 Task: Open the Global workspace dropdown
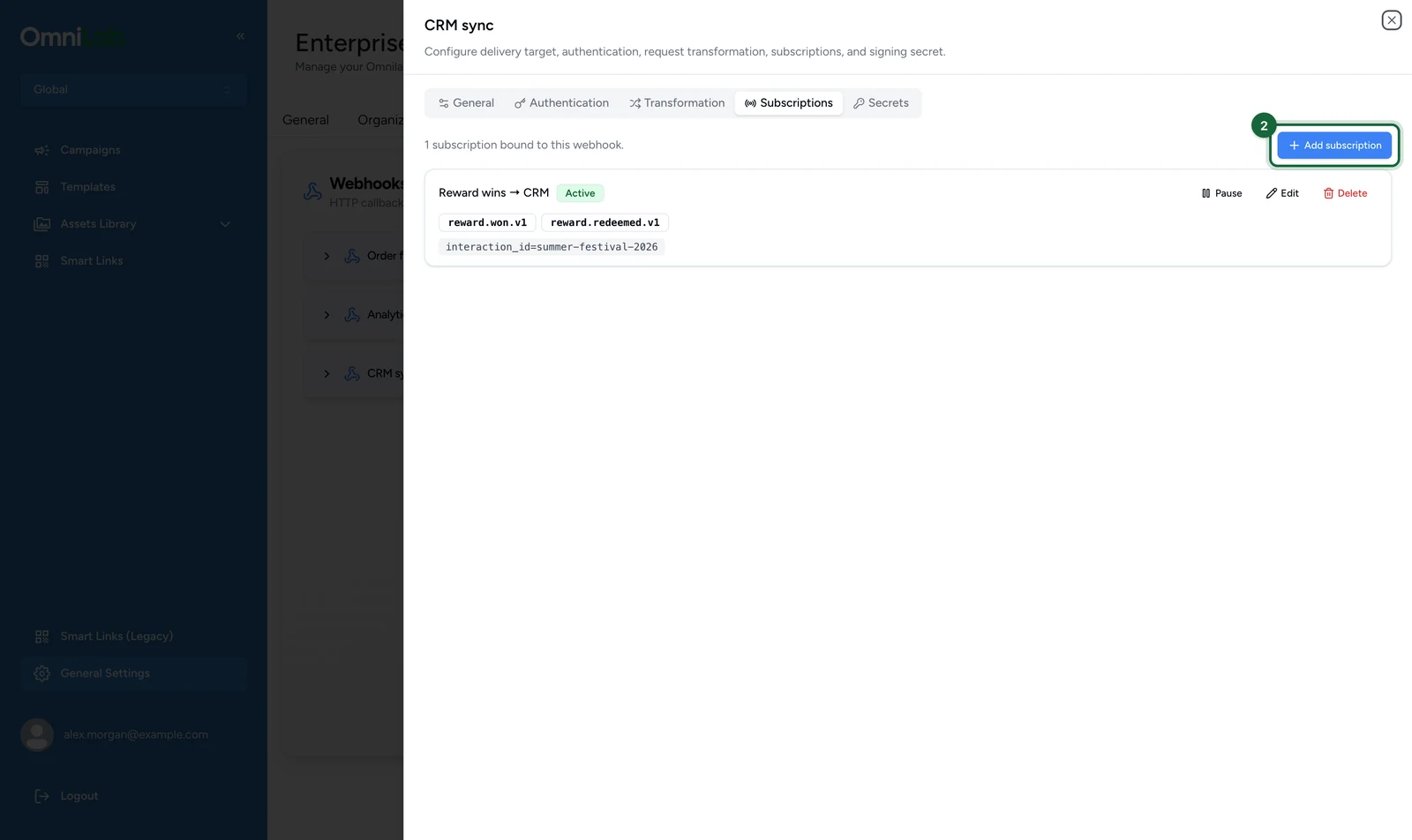pos(133,89)
